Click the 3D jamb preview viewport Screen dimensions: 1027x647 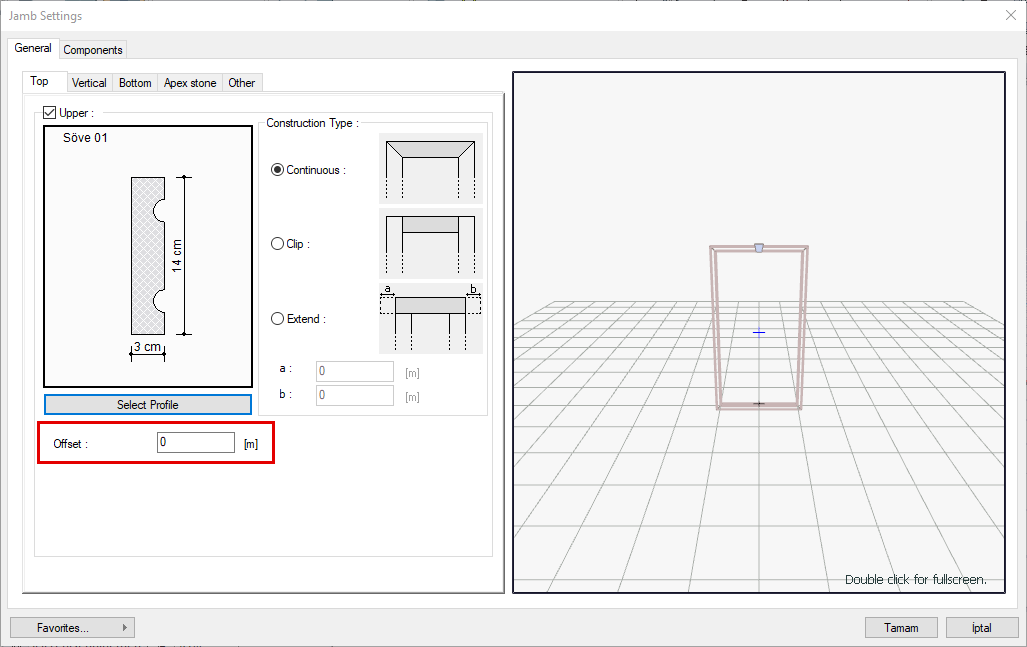758,332
